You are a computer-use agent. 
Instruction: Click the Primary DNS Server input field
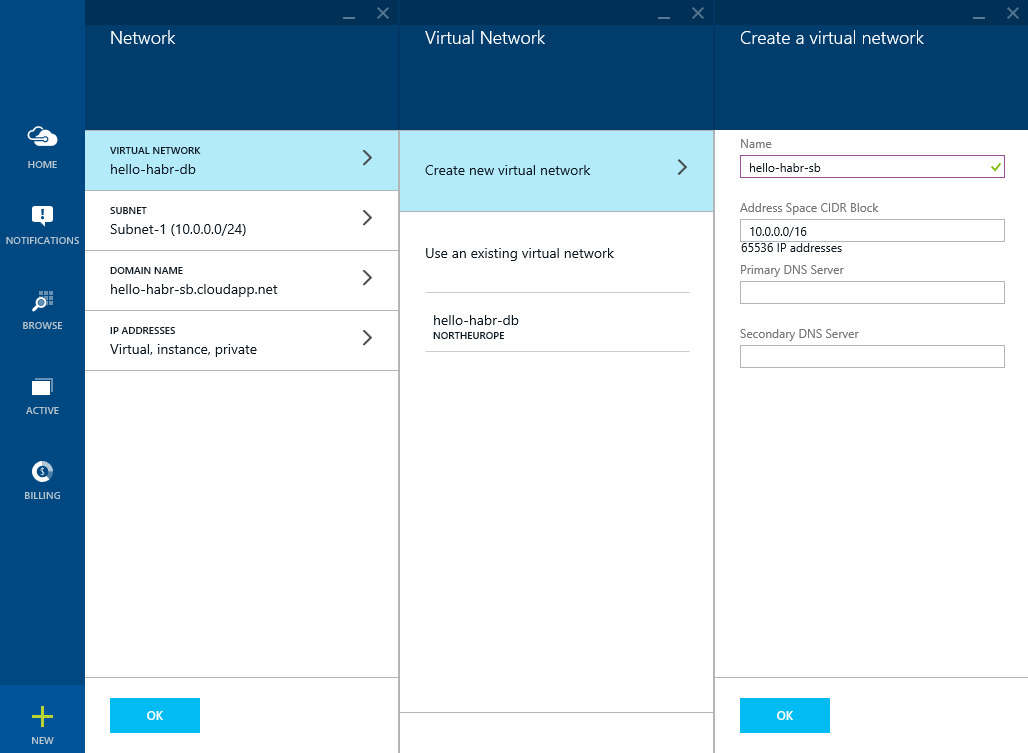871,292
